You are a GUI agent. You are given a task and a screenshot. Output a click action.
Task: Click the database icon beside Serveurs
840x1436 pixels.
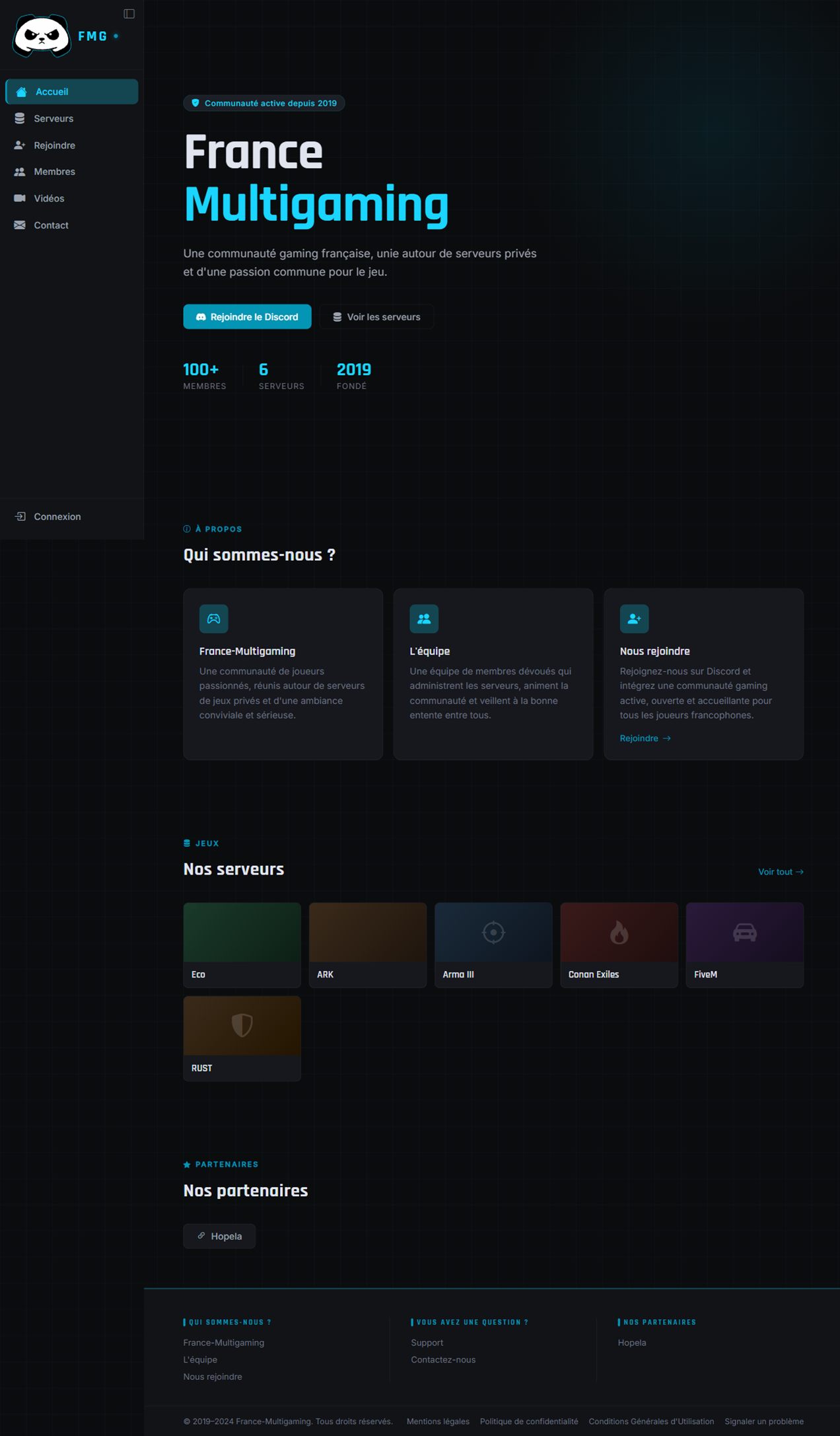coord(20,118)
